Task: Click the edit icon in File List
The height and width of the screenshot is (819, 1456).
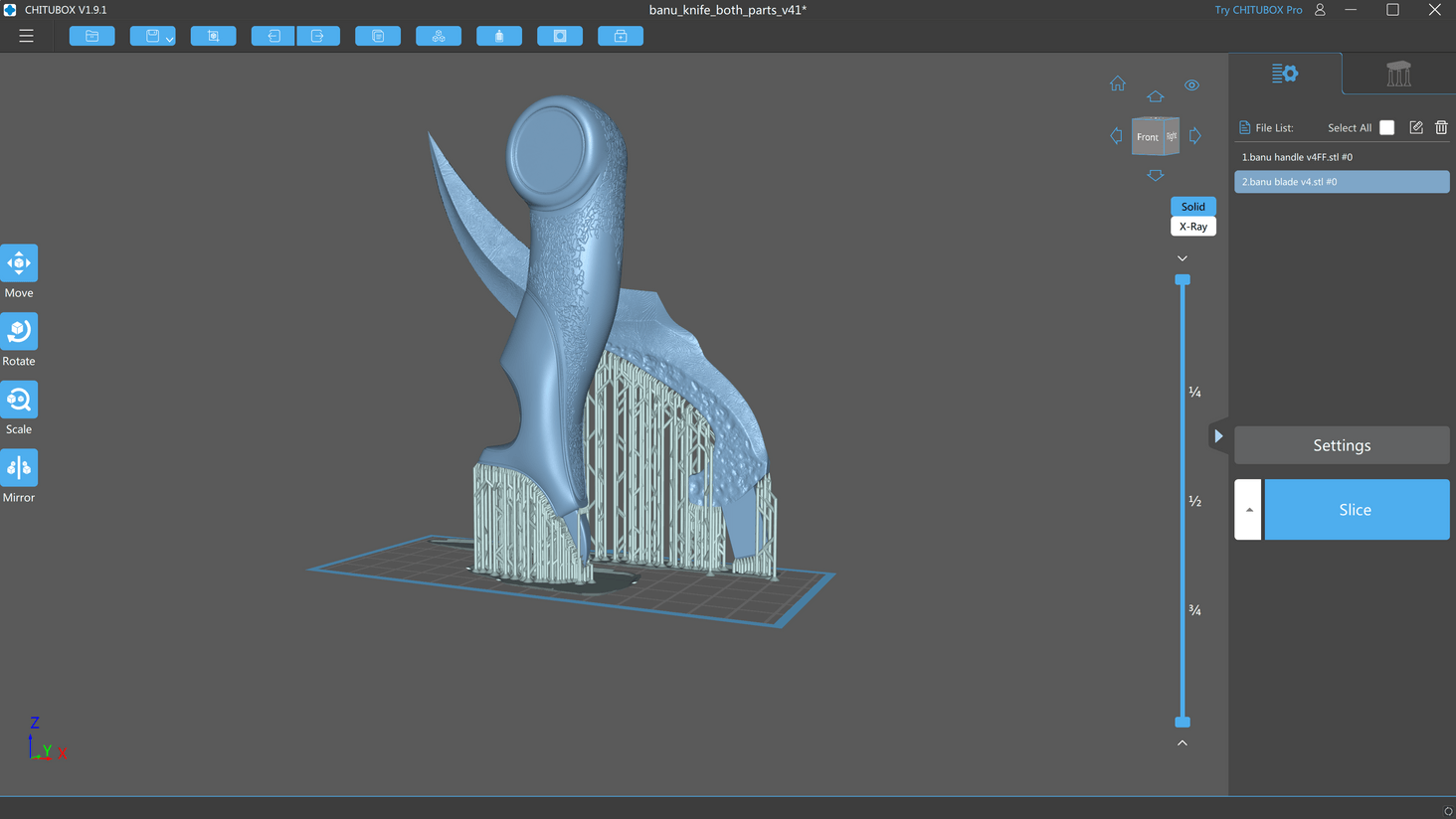Action: tap(1416, 127)
